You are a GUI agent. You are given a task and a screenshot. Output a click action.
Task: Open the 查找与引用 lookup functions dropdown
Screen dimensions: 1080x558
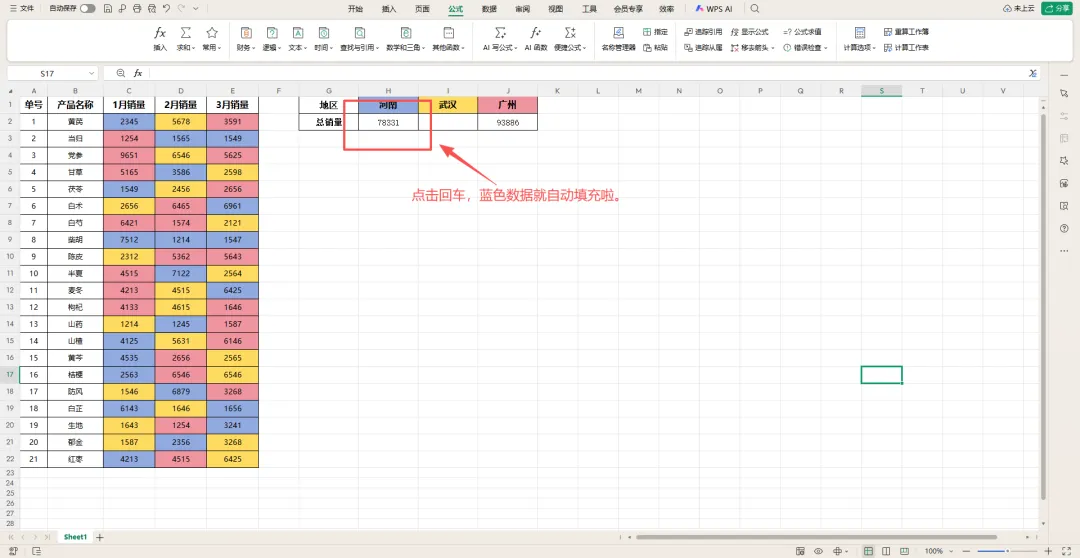pyautogui.click(x=360, y=39)
